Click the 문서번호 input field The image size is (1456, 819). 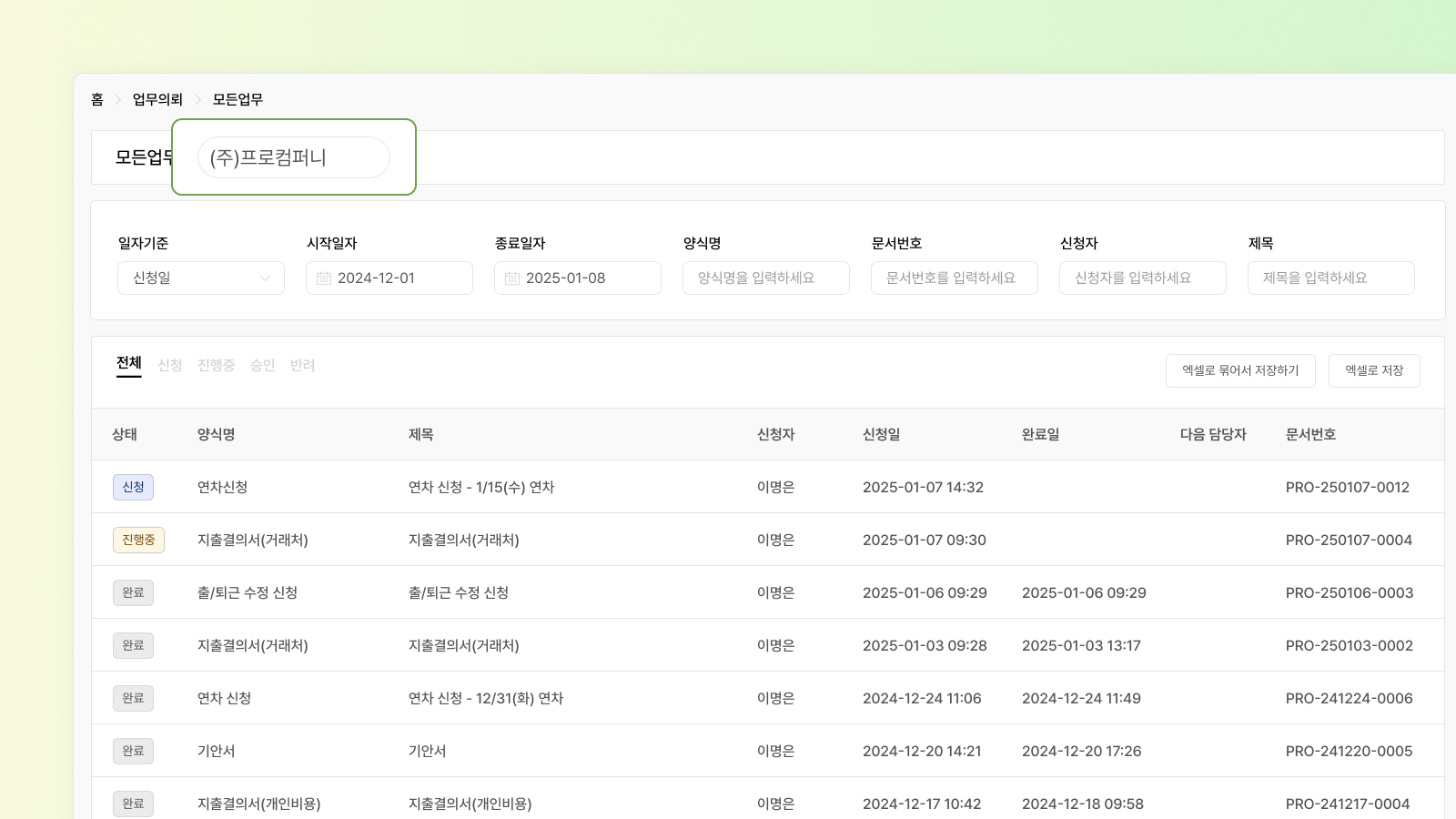click(x=955, y=278)
